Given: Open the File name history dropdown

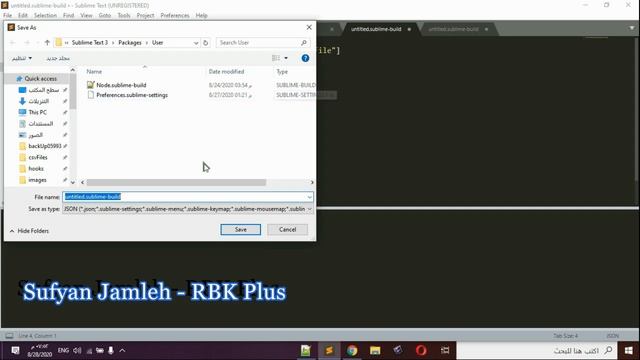Looking at the screenshot, I should pyautogui.click(x=309, y=197).
